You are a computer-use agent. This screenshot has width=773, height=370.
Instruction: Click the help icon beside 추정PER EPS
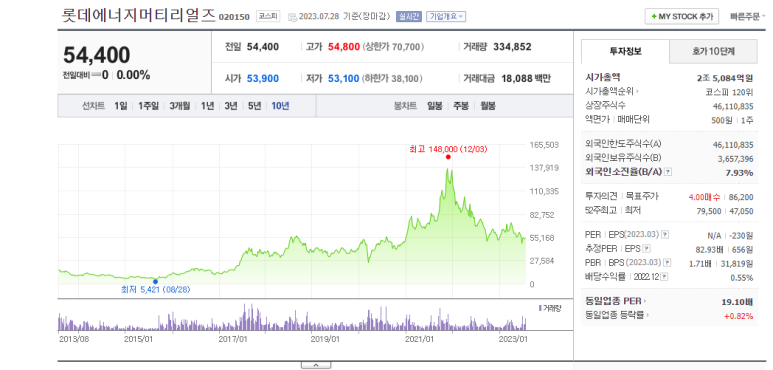(647, 249)
